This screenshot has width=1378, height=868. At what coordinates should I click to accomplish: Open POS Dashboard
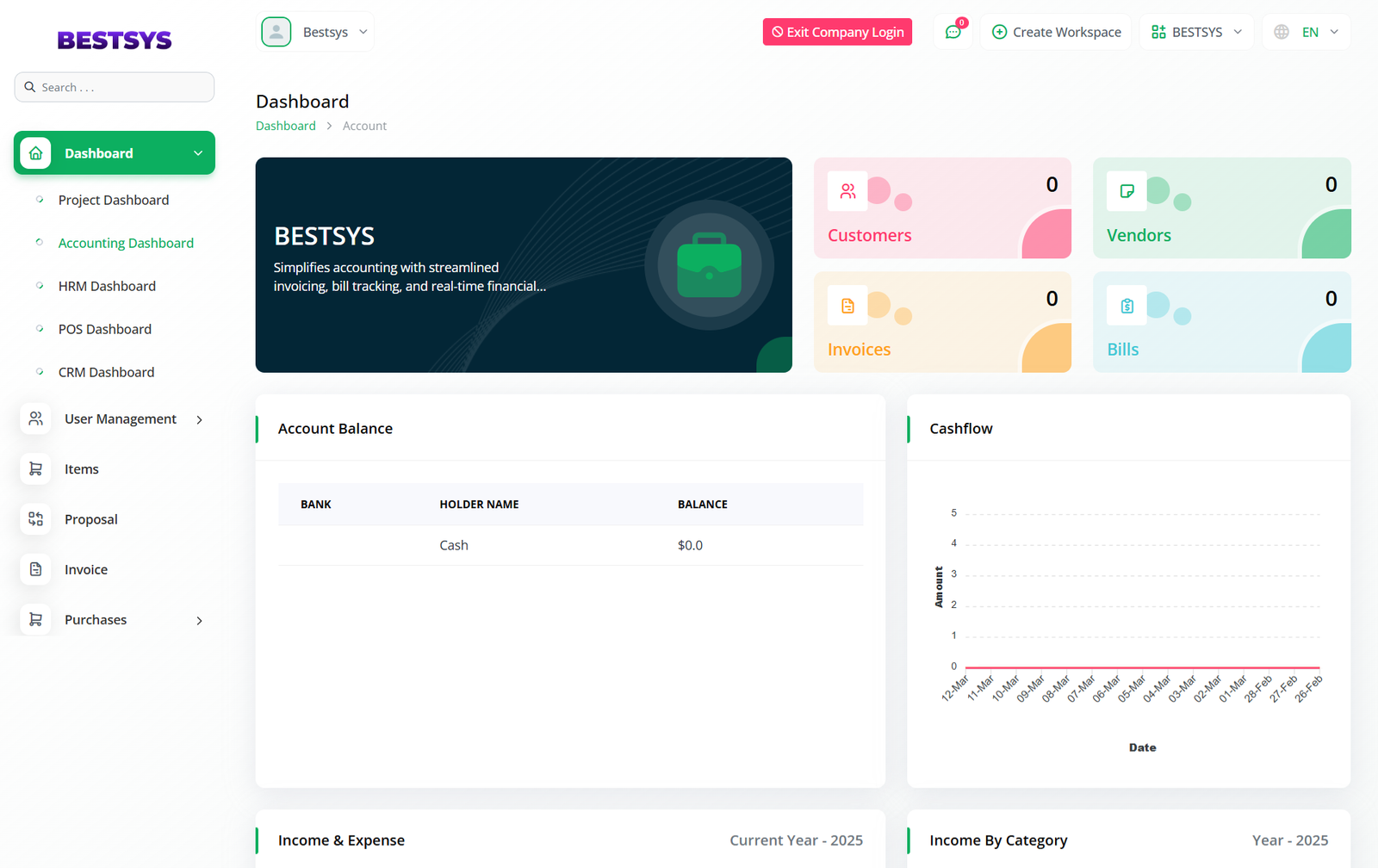pos(105,329)
